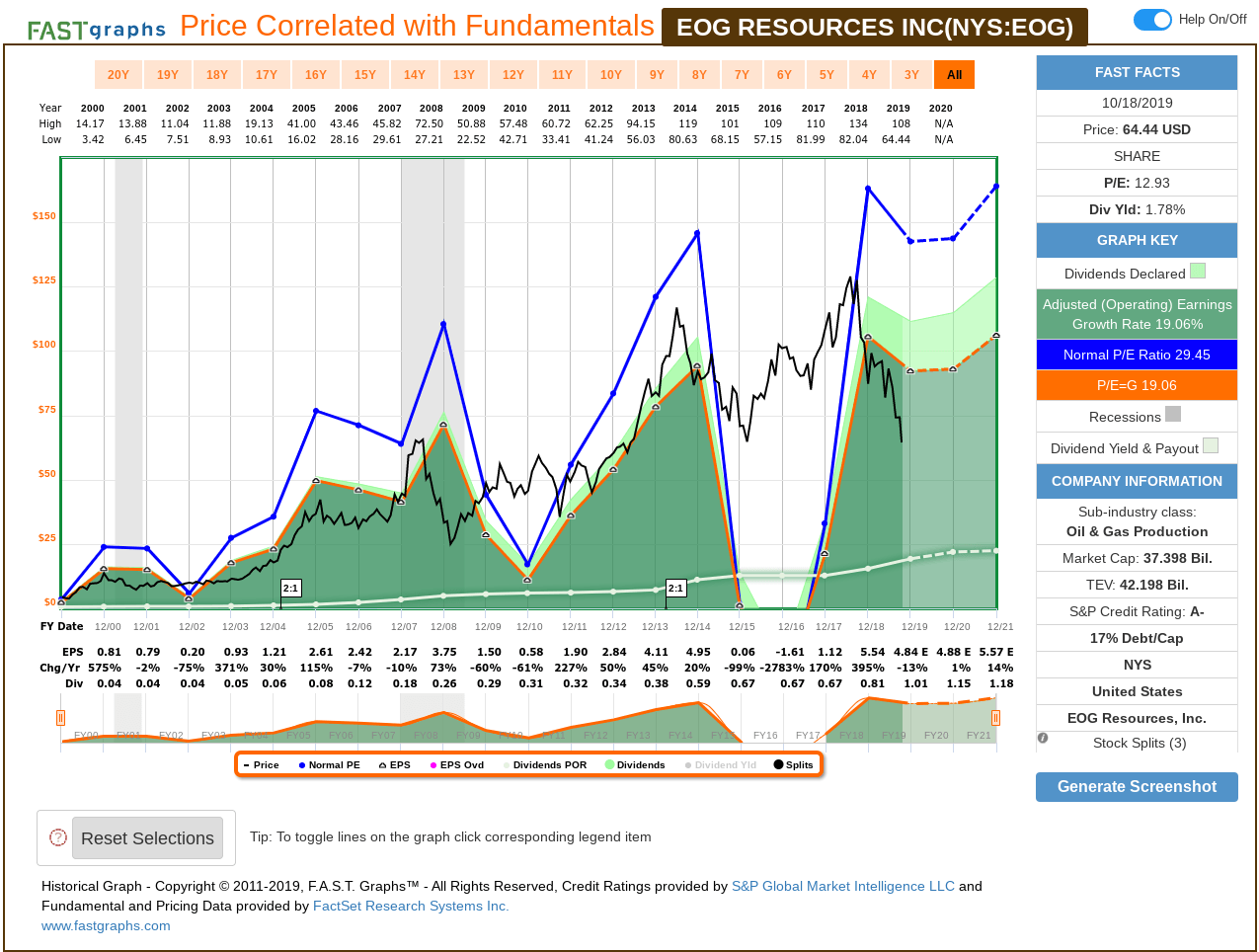
Task: Click the right range slider handle
Action: (x=995, y=718)
